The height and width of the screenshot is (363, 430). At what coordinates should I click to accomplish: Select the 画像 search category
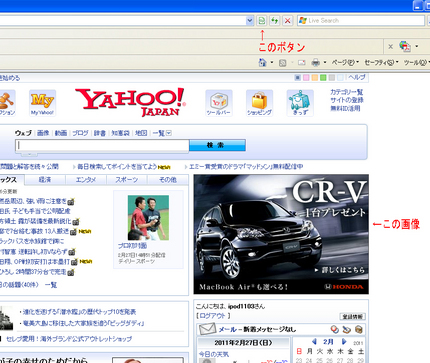tap(43, 133)
